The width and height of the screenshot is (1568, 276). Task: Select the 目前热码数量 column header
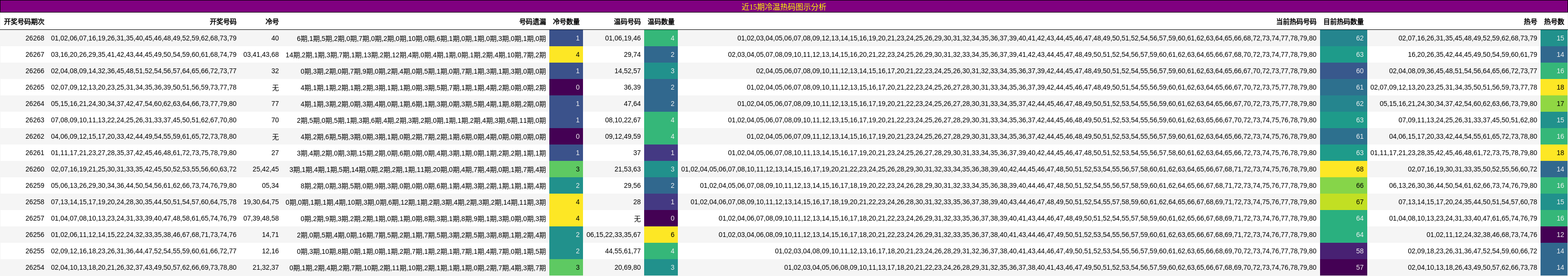pyautogui.click(x=1343, y=22)
